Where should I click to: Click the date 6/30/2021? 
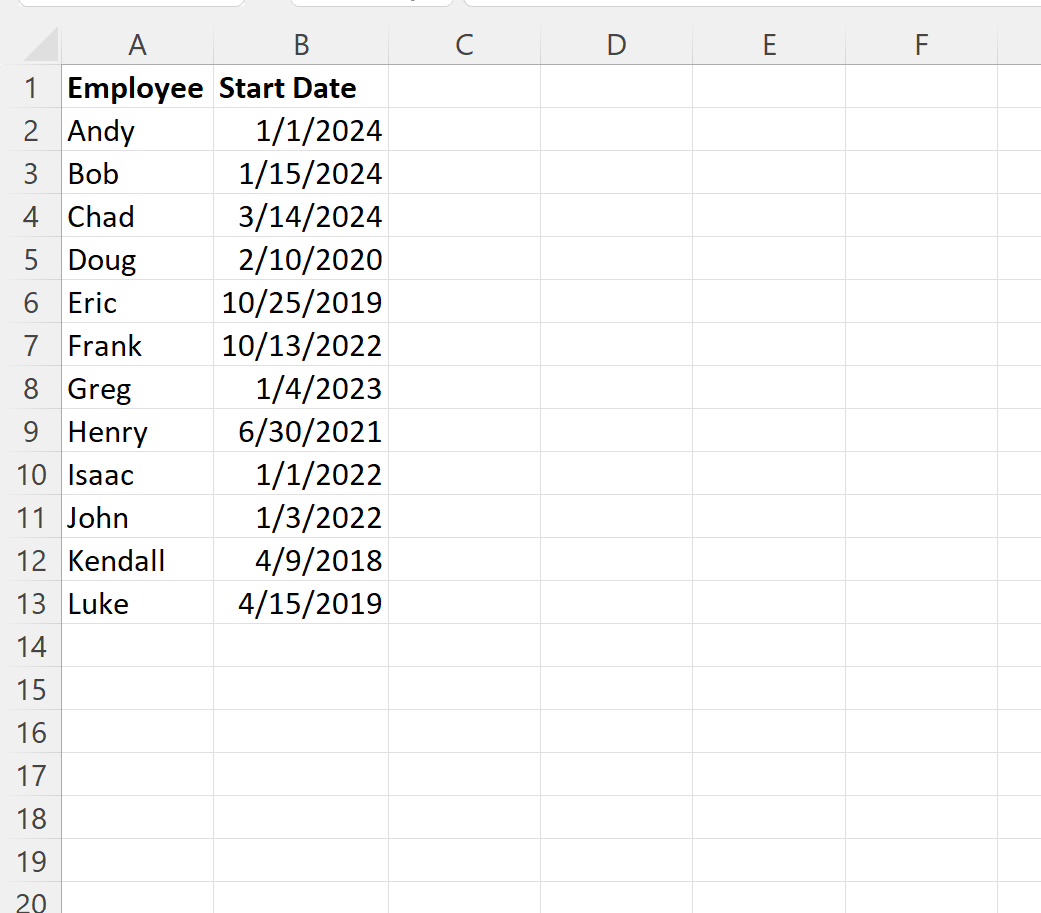pyautogui.click(x=301, y=432)
